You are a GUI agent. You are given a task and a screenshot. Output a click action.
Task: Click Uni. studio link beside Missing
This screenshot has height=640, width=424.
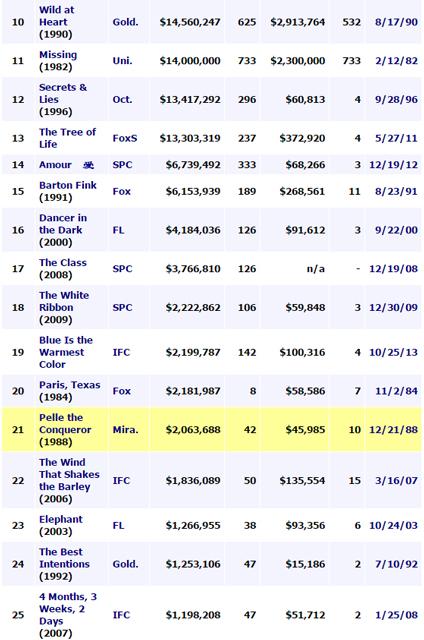click(122, 61)
